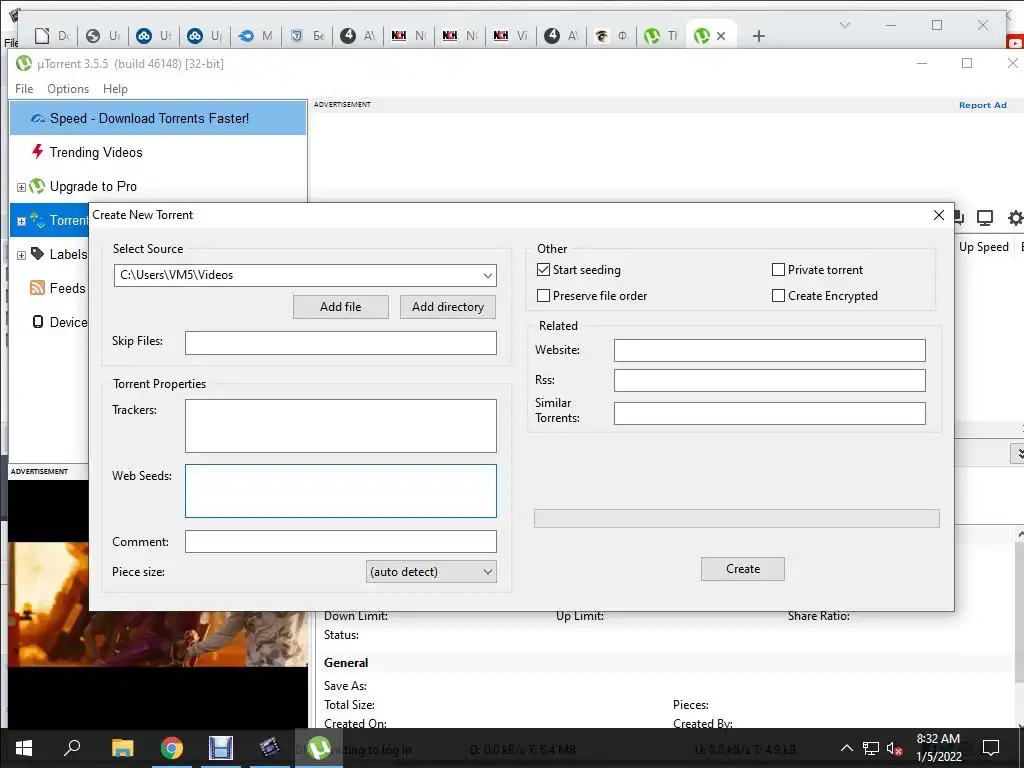Collapse the detail pane double chevron

coord(1019,453)
